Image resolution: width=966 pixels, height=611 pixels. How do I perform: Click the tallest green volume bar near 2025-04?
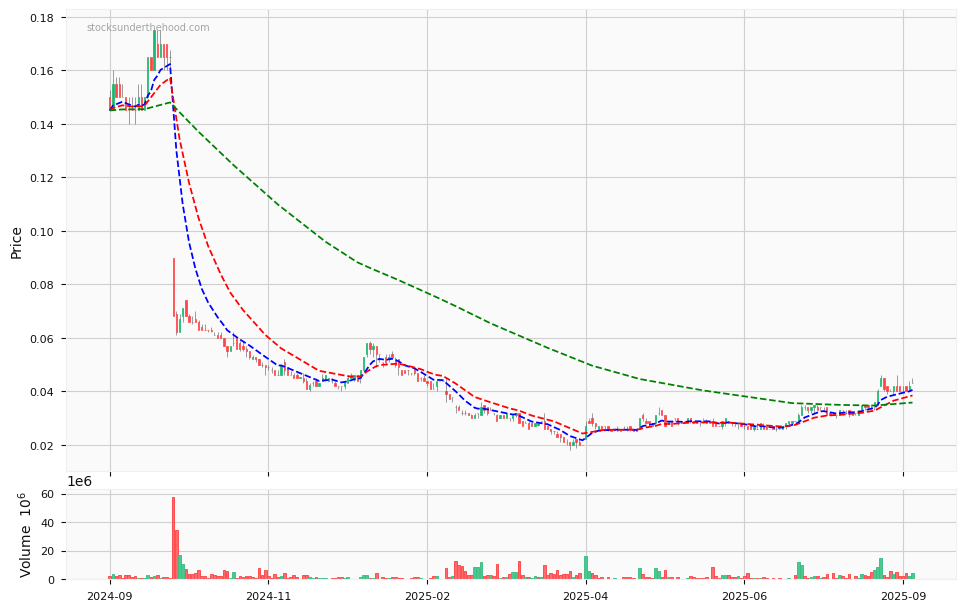tap(586, 567)
